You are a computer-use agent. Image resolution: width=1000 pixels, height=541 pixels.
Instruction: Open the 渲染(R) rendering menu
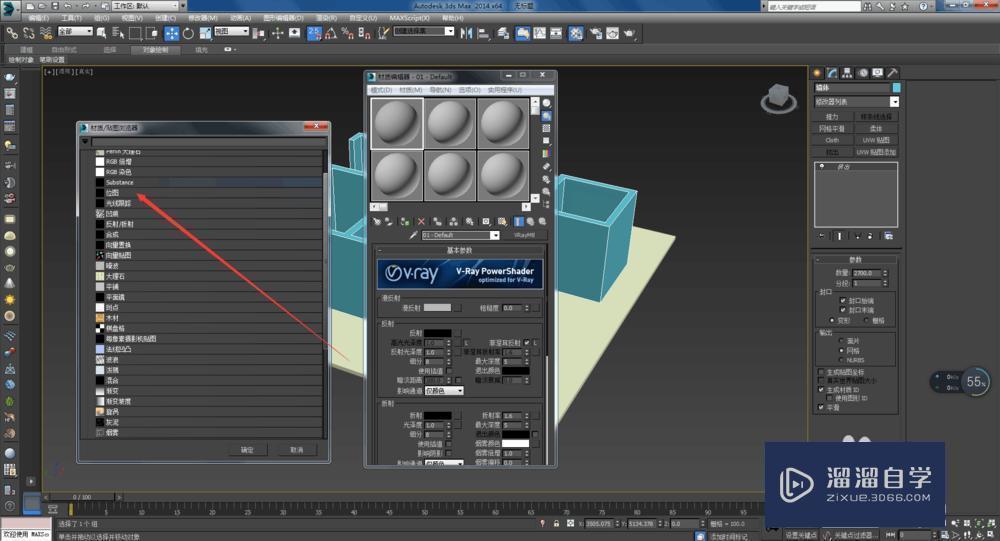click(326, 19)
